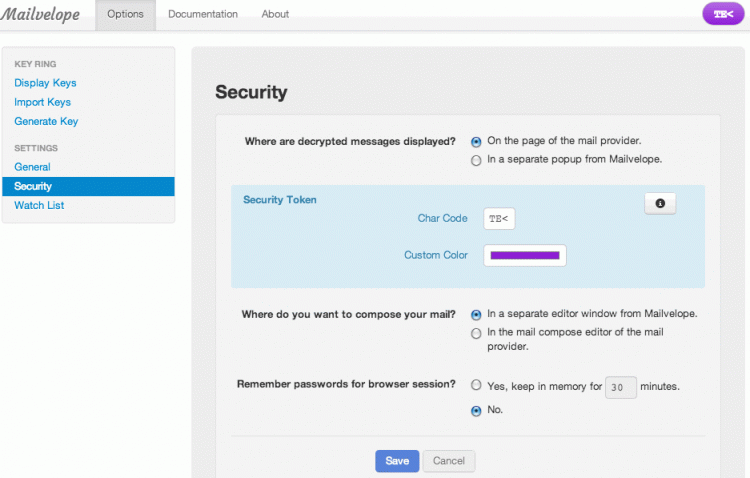Click the purple Custom Color swatch
This screenshot has height=478, width=750.
point(525,255)
